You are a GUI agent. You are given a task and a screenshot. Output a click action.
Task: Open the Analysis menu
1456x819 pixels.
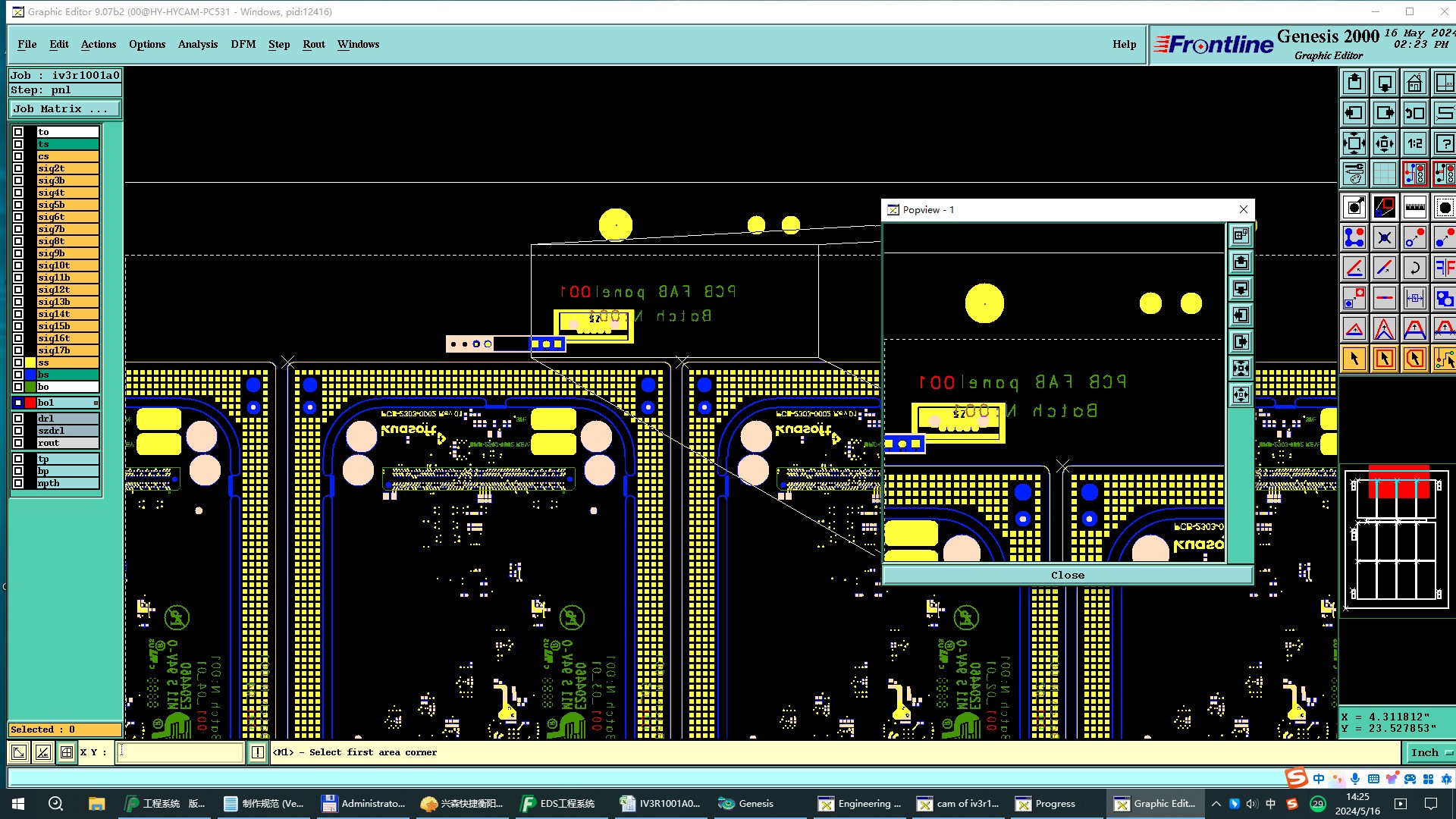[x=197, y=44]
